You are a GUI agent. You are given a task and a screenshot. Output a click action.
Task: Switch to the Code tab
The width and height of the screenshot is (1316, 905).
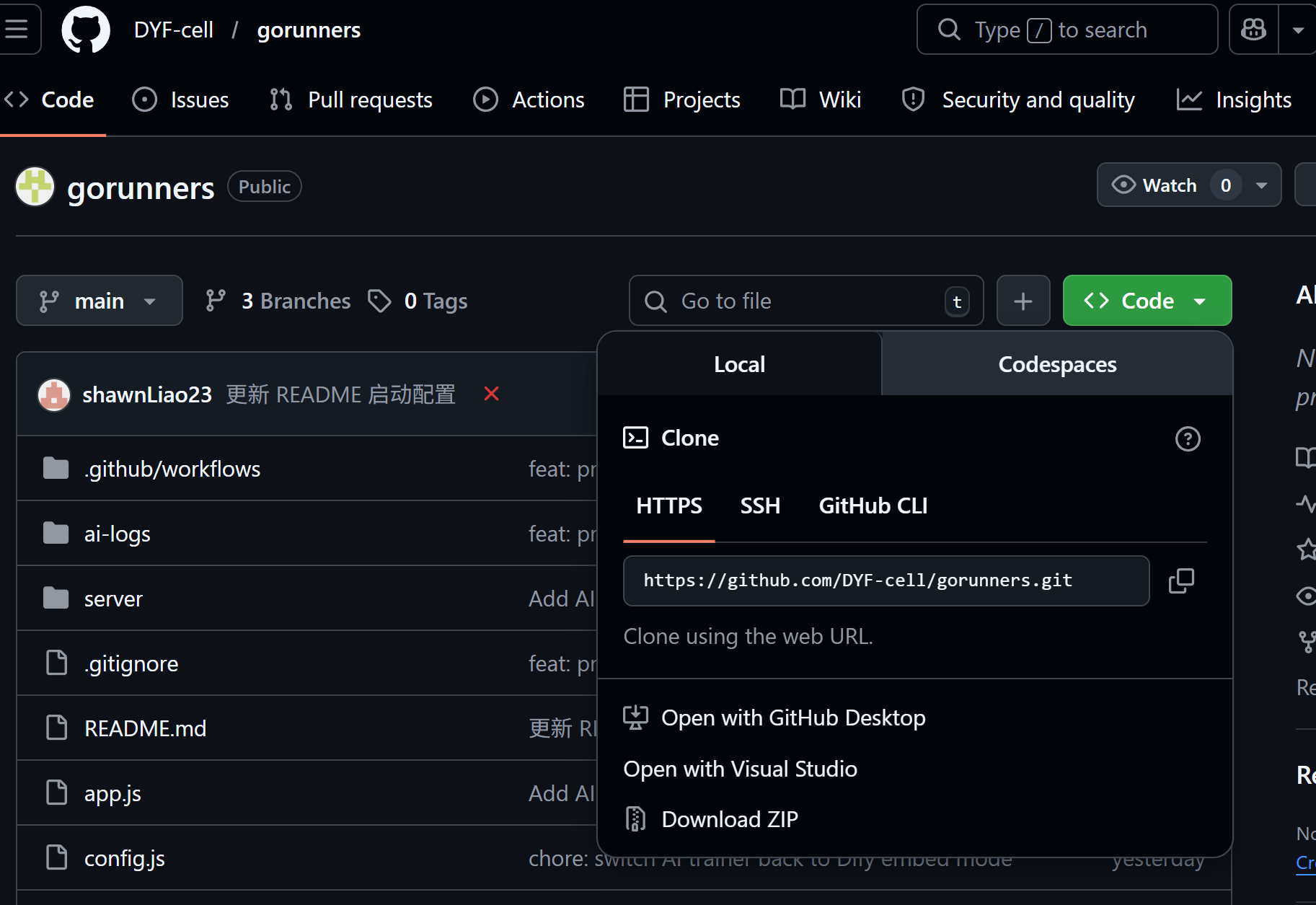[x=50, y=100]
